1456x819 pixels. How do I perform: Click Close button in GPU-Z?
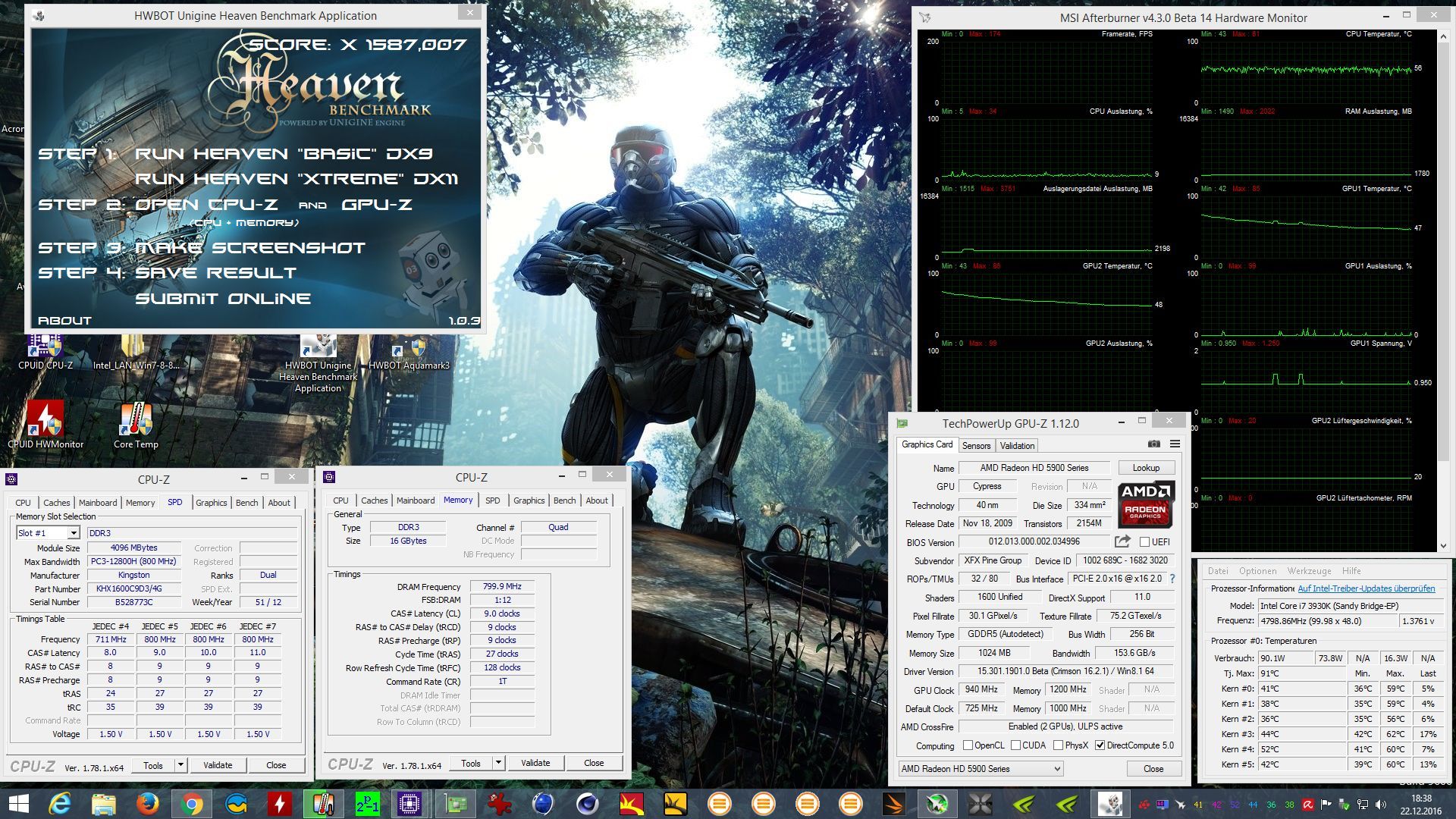pyautogui.click(x=1153, y=769)
